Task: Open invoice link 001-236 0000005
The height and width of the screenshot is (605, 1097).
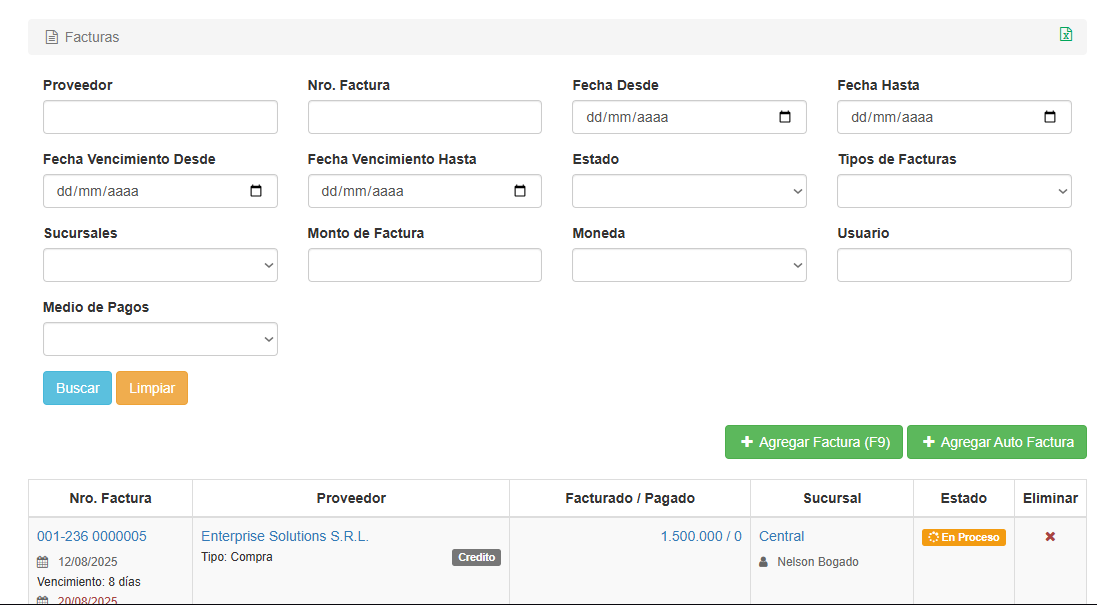Action: 92,536
